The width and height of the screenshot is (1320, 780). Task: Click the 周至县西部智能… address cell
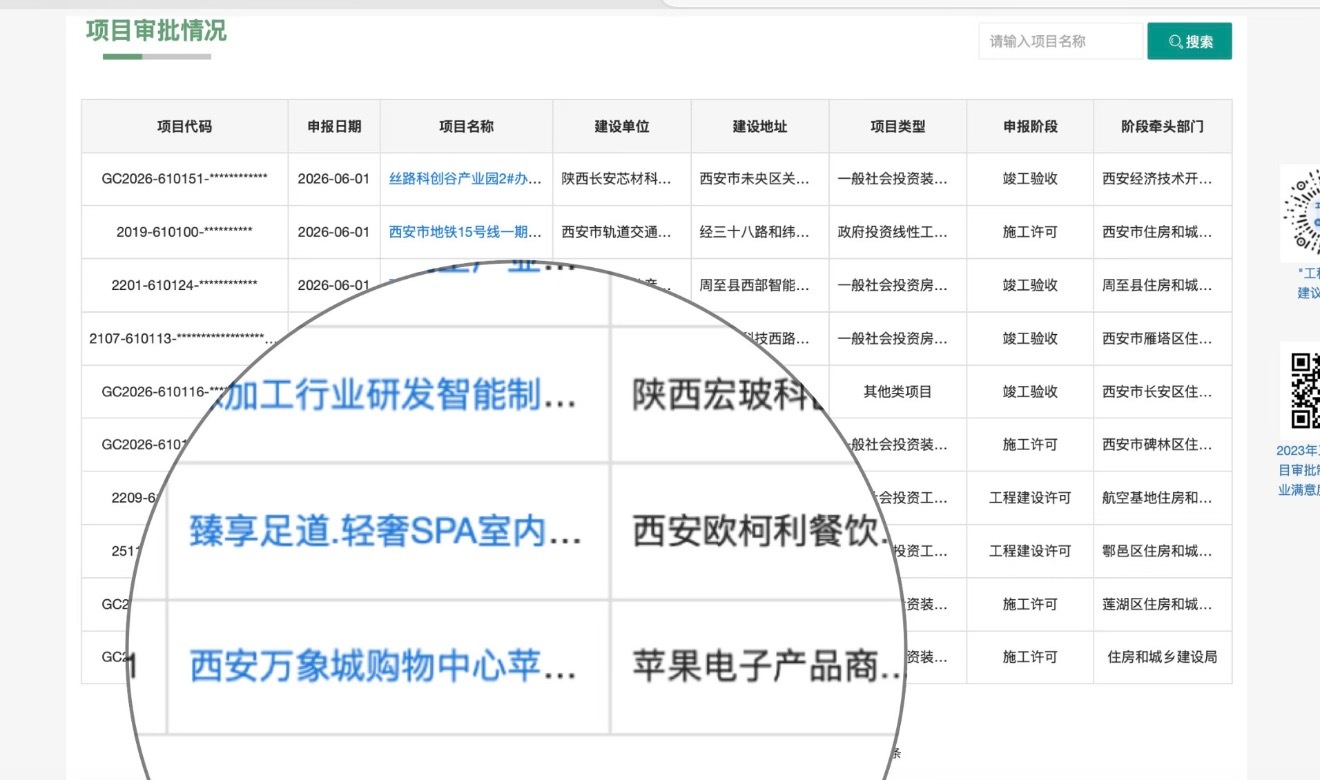point(755,285)
